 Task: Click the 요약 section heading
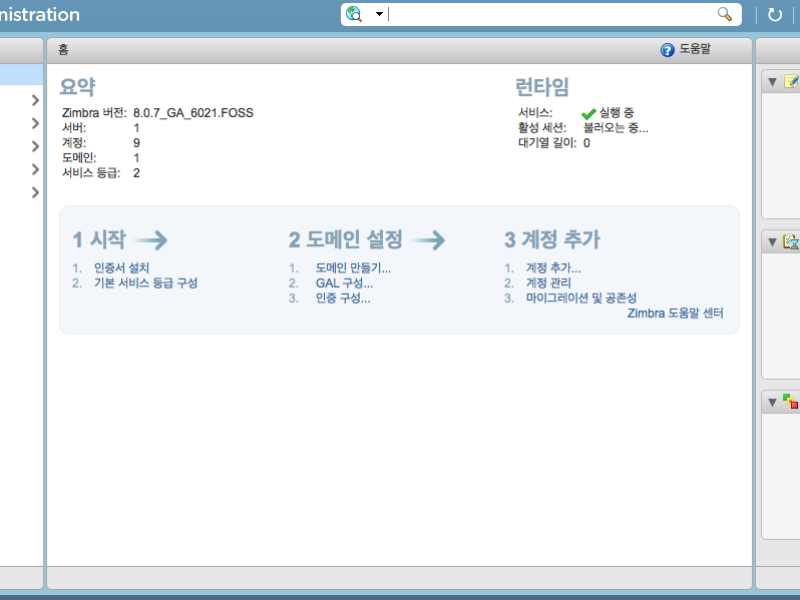(78, 87)
